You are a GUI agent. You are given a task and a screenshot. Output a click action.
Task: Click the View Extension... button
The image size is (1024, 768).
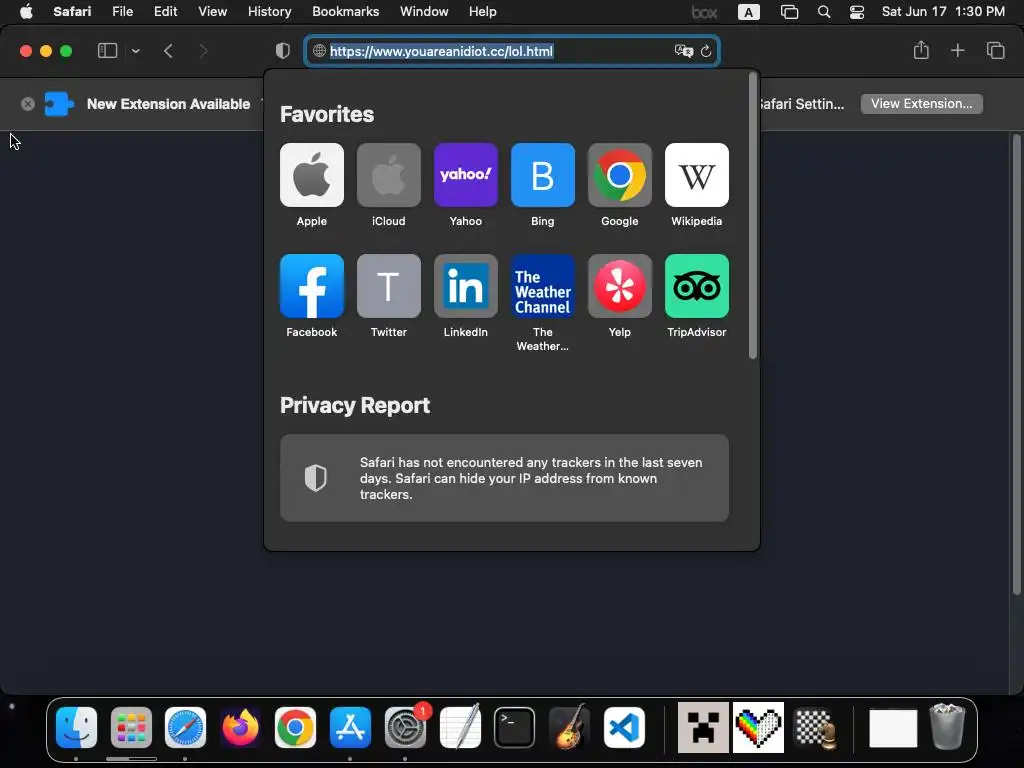(x=921, y=104)
